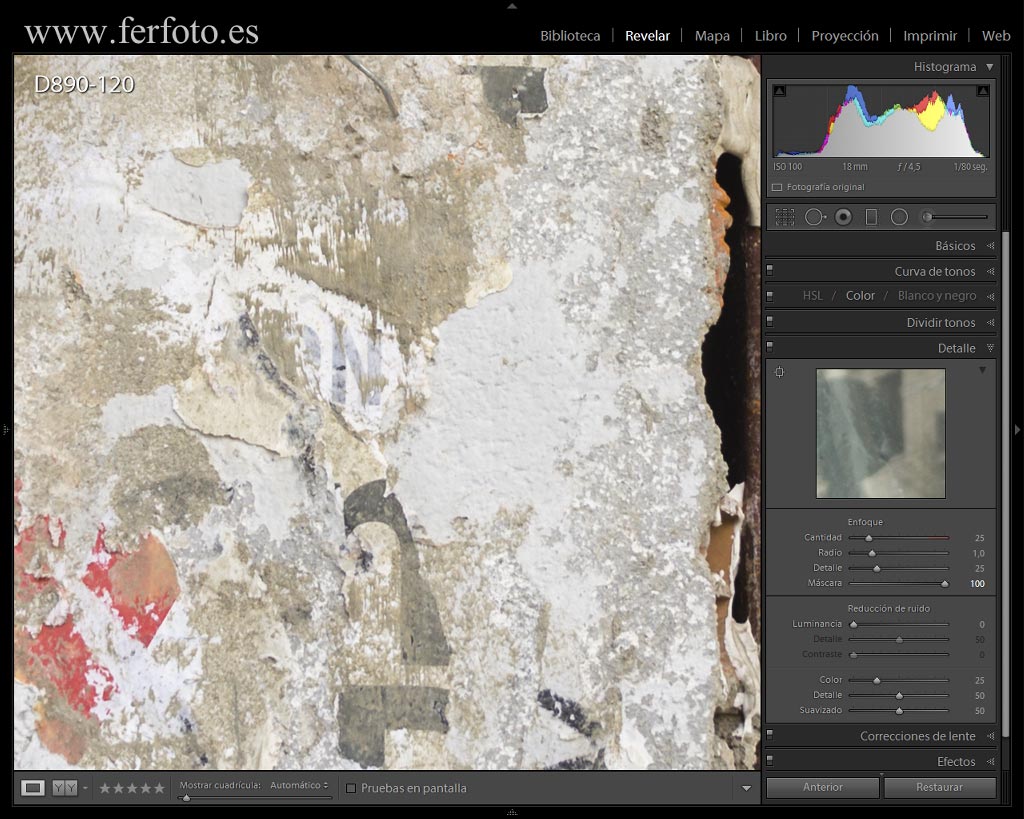Switch to Before/After YY view

65,788
